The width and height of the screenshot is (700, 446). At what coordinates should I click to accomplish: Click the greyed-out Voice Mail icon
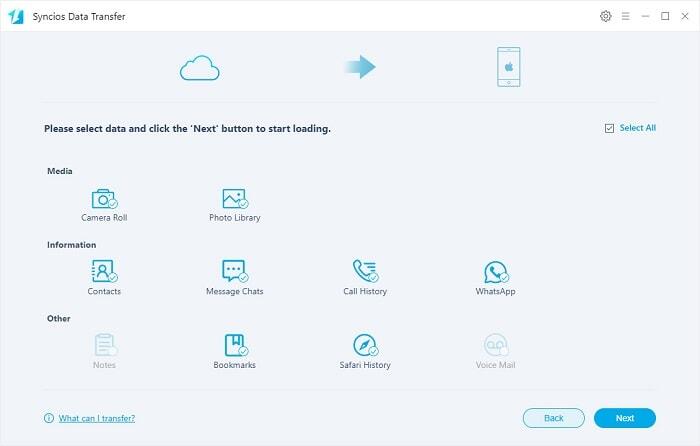pyautogui.click(x=495, y=345)
